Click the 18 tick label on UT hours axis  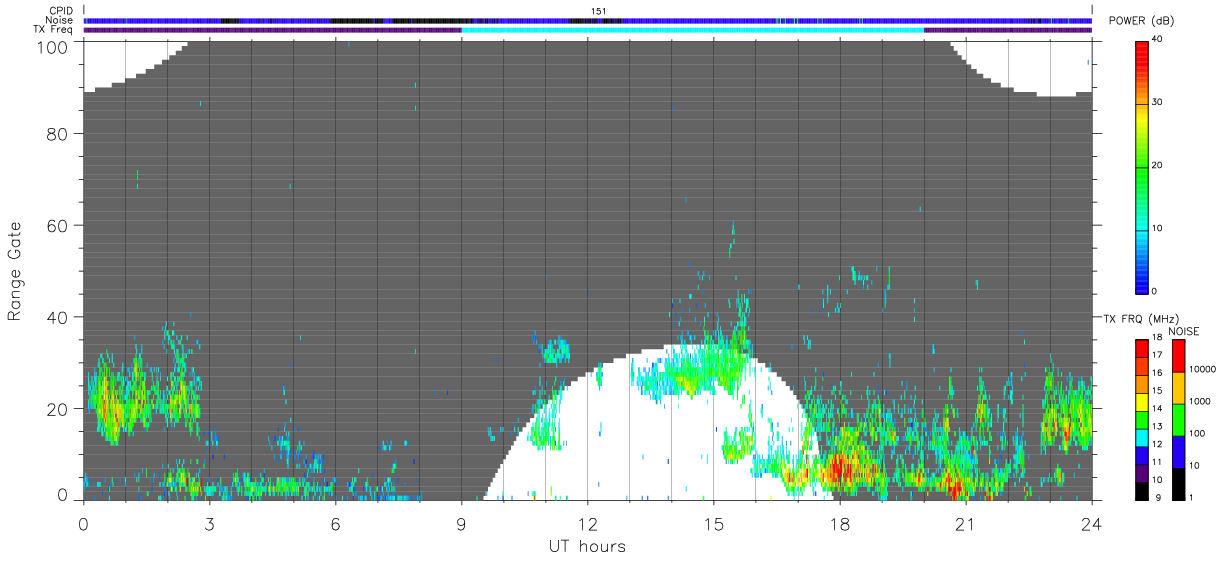click(839, 524)
